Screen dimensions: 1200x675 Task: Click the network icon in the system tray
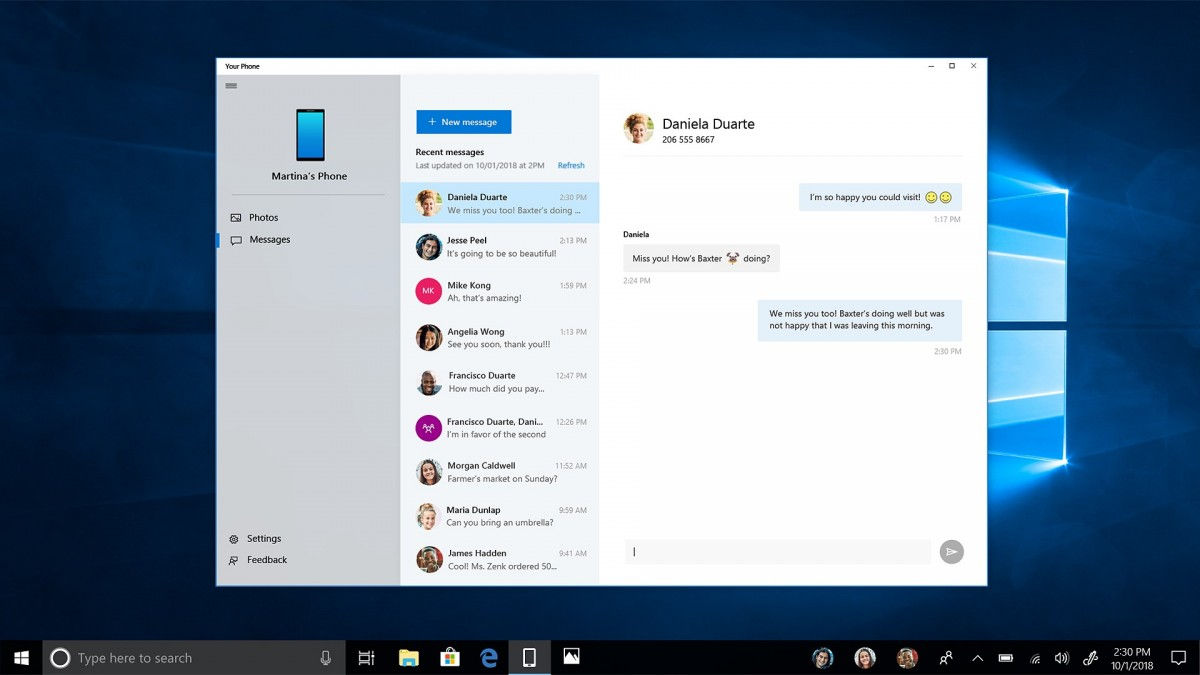click(1035, 657)
